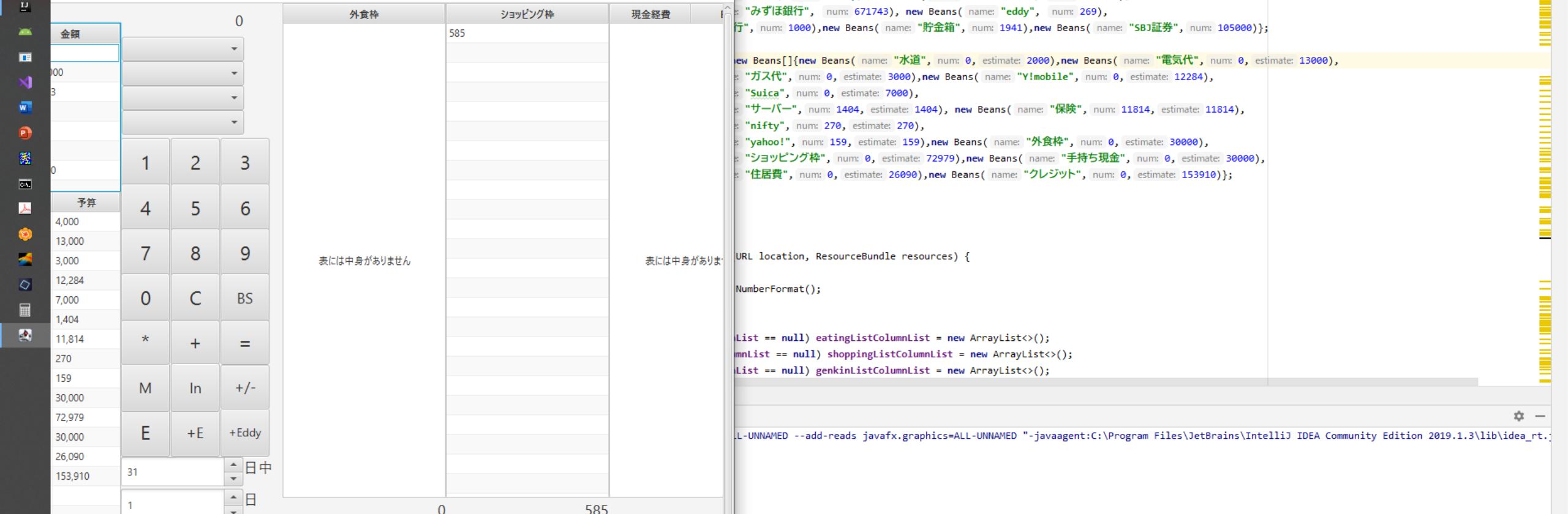Select the 12,284 budget cell
The width and height of the screenshot is (1568, 514).
pos(86,280)
